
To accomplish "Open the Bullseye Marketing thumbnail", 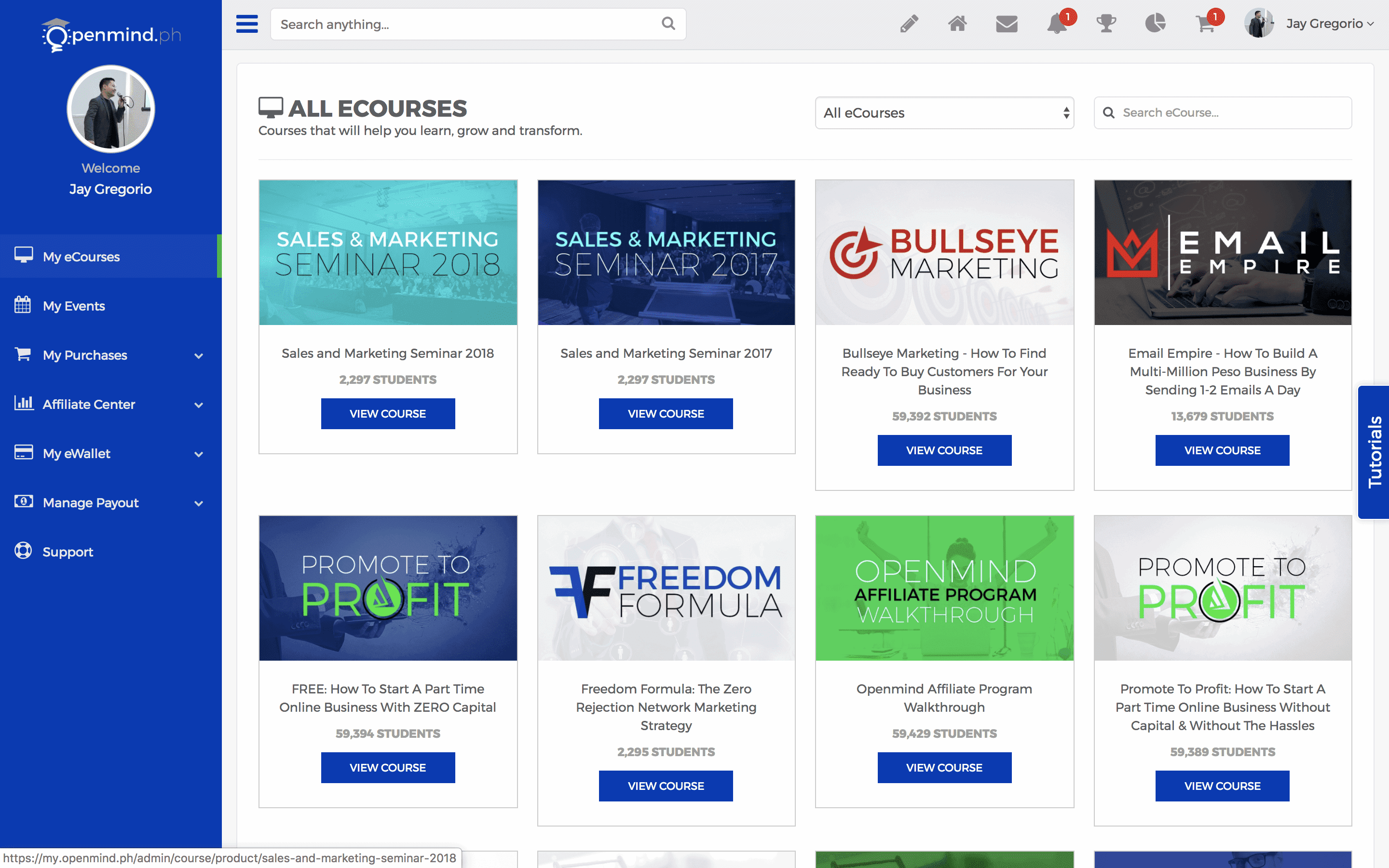I will (944, 253).
